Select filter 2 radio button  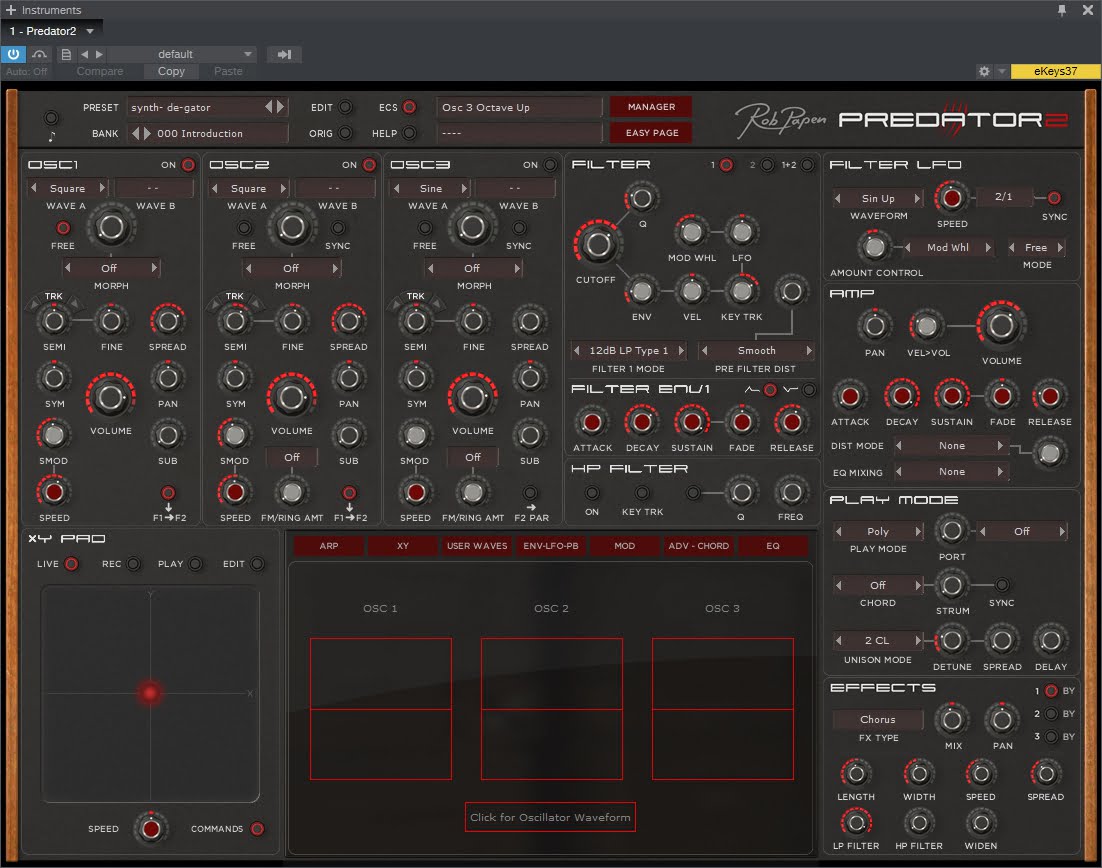(767, 164)
